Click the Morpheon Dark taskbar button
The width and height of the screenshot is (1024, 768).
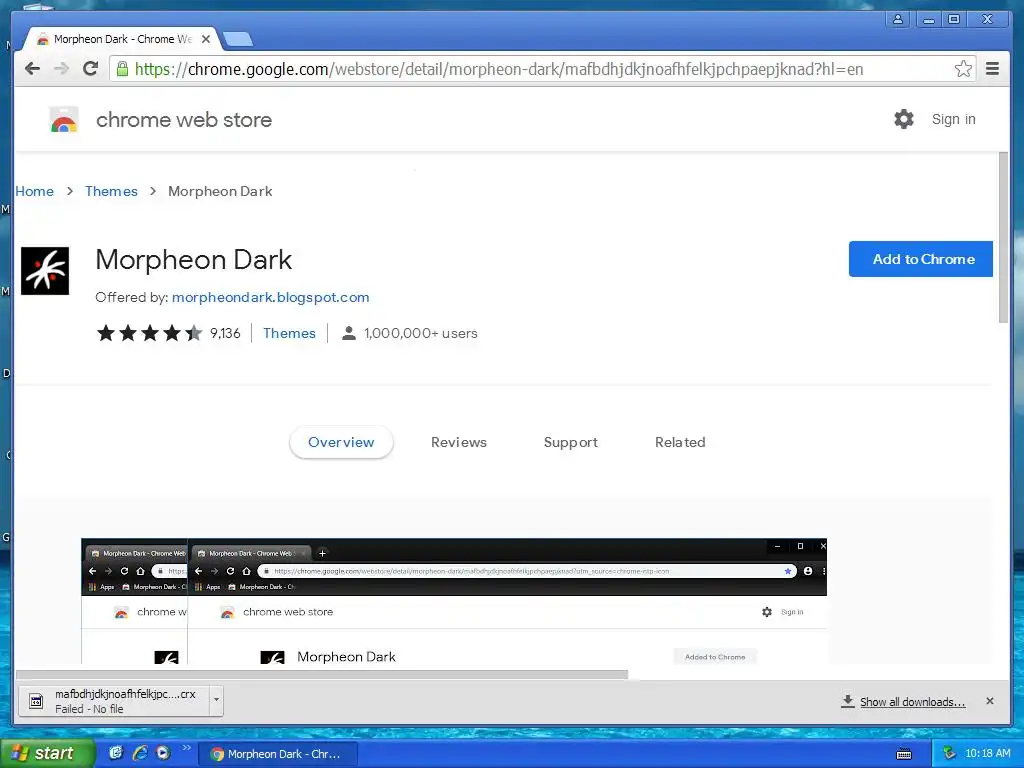[278, 754]
